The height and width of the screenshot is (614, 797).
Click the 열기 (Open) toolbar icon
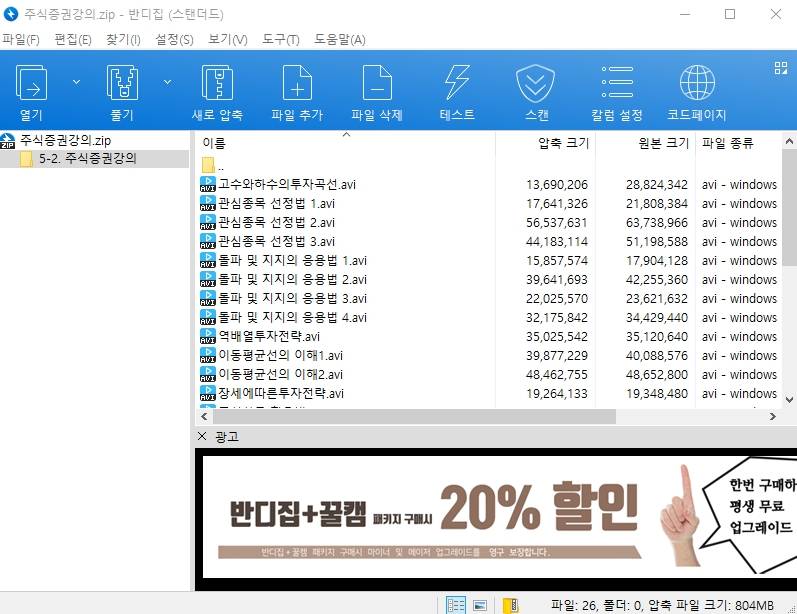click(31, 83)
